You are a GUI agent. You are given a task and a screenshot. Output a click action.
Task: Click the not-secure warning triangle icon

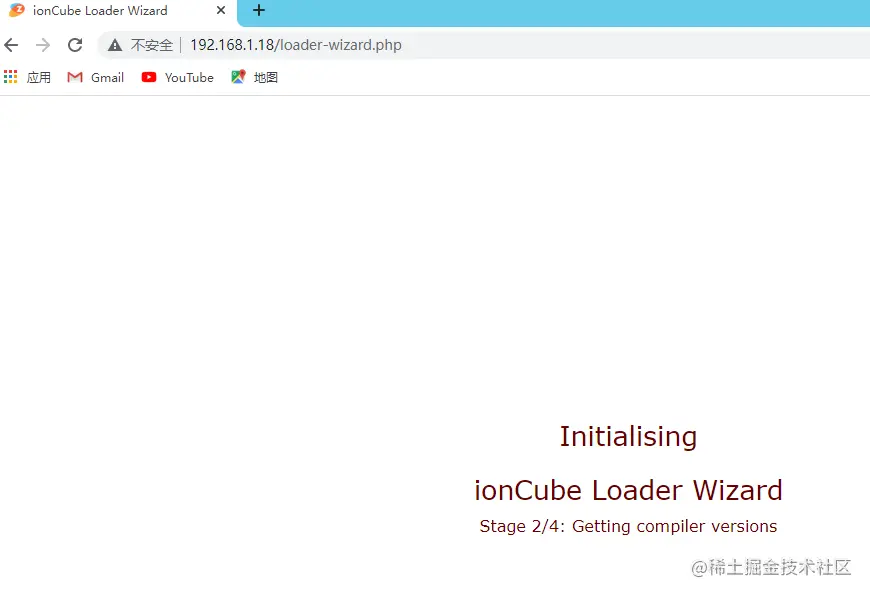tap(115, 45)
